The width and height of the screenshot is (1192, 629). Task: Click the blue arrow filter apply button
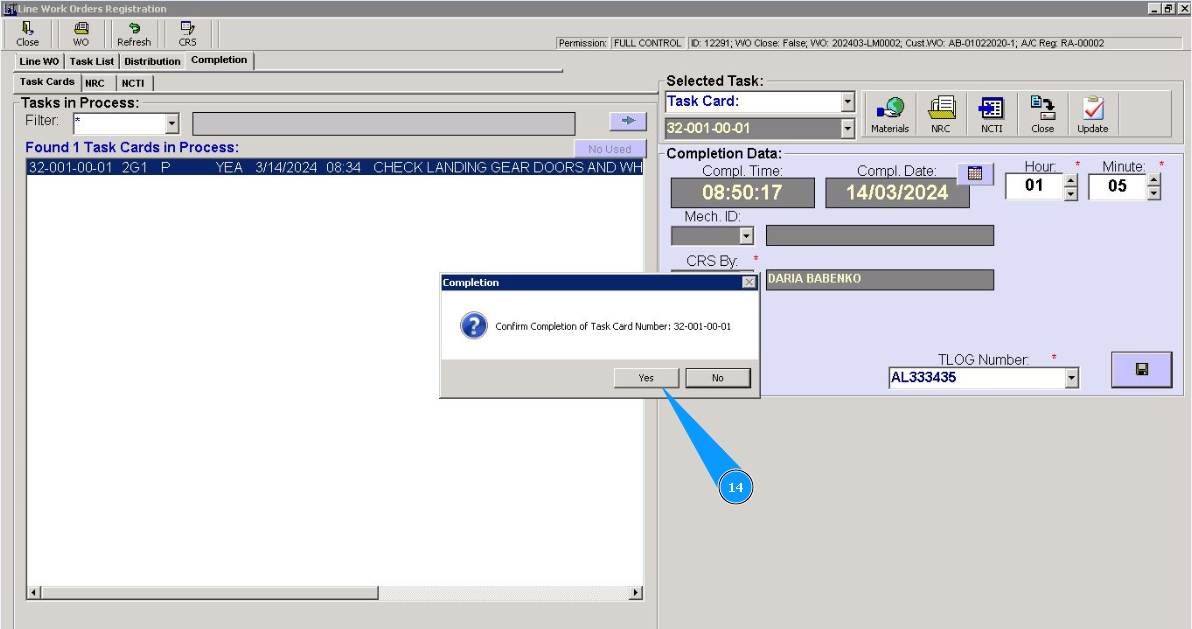click(628, 121)
